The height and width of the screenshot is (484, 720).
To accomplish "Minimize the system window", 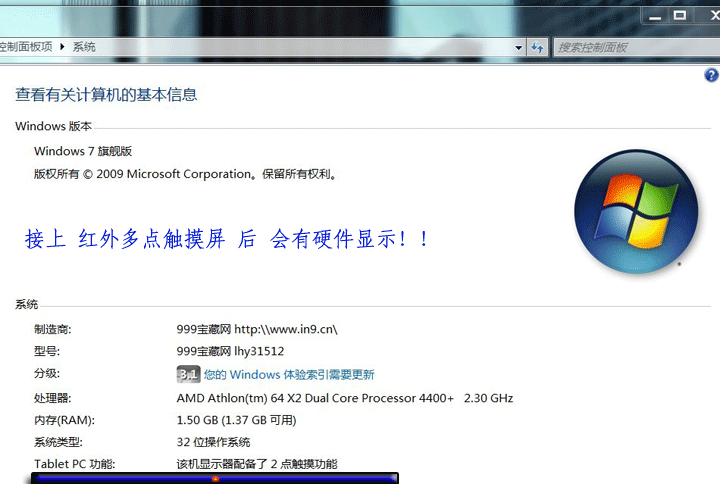I will click(x=655, y=16).
